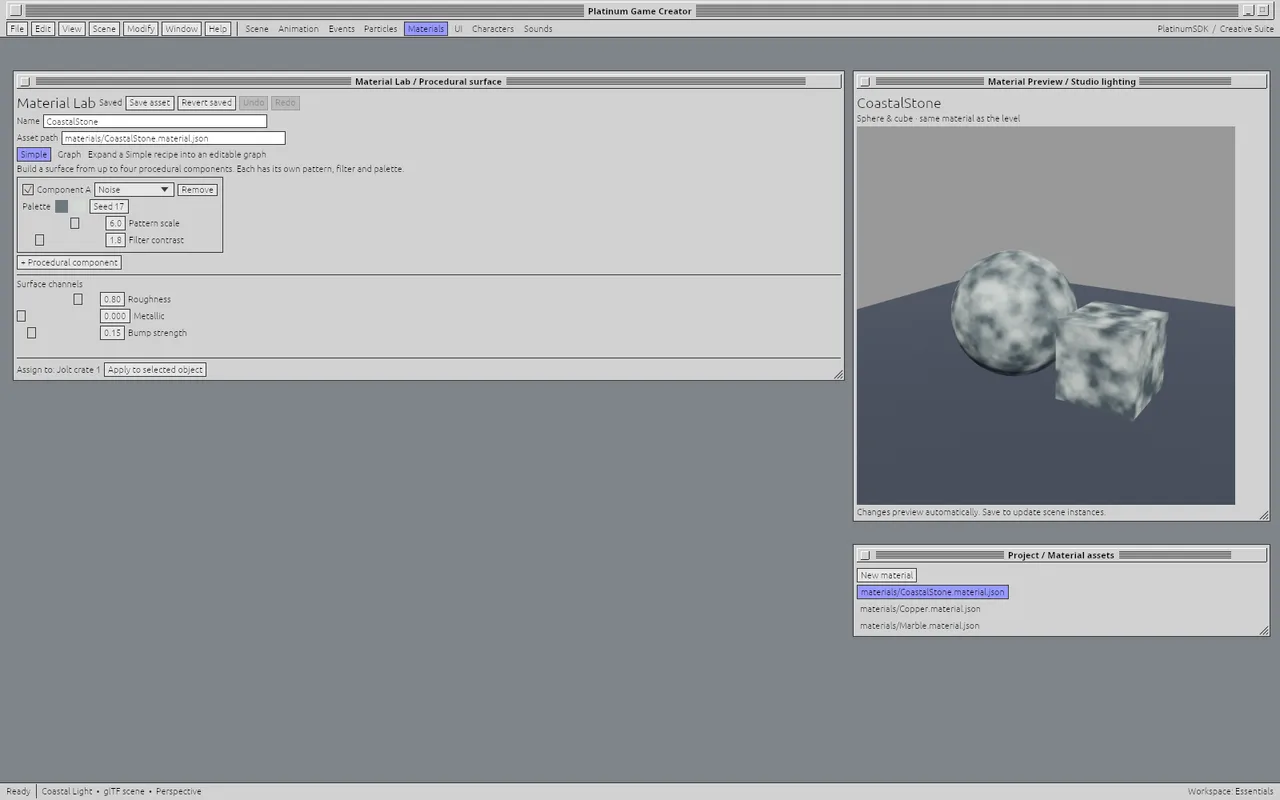Open the File menu
1280x800 pixels.
(x=17, y=29)
